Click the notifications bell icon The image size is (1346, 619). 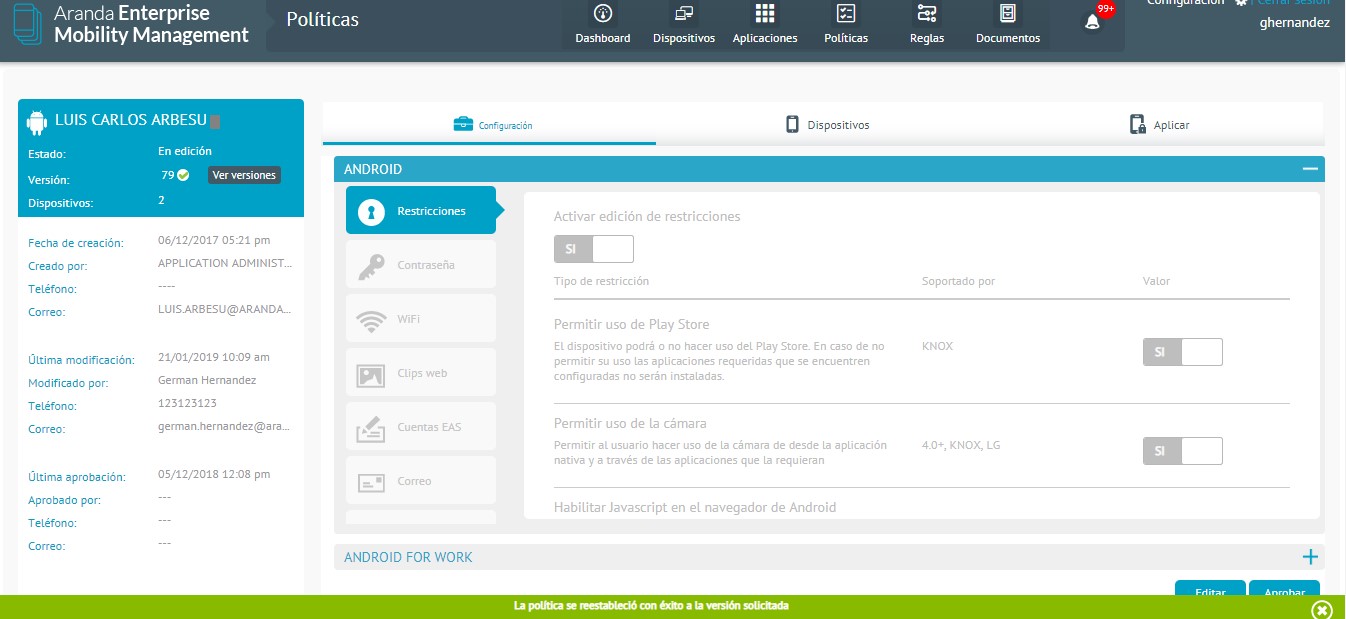pos(1092,22)
